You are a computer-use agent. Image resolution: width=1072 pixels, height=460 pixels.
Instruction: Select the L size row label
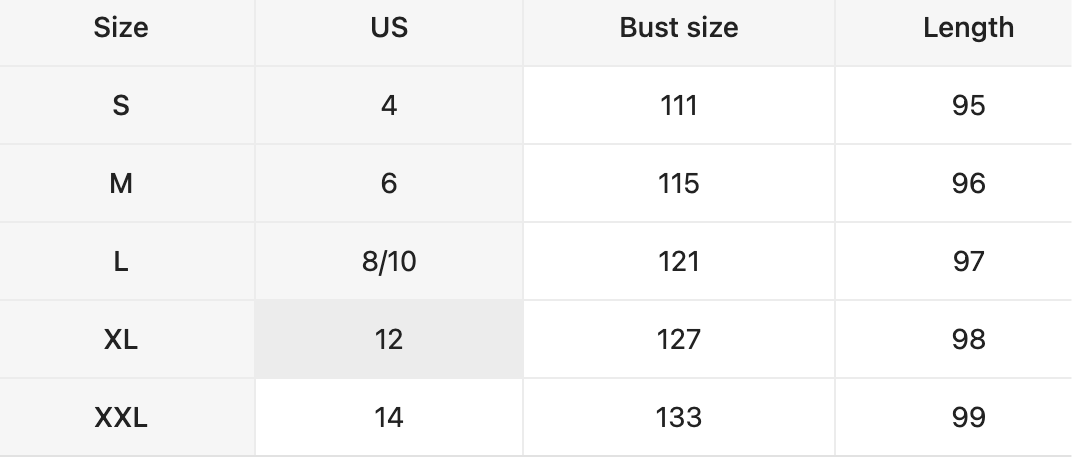coord(121,261)
